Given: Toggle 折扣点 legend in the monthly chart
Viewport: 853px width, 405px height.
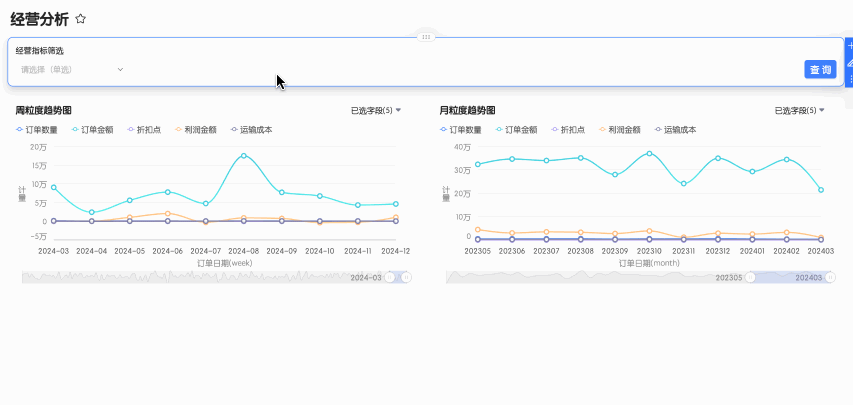Looking at the screenshot, I should tap(568, 130).
